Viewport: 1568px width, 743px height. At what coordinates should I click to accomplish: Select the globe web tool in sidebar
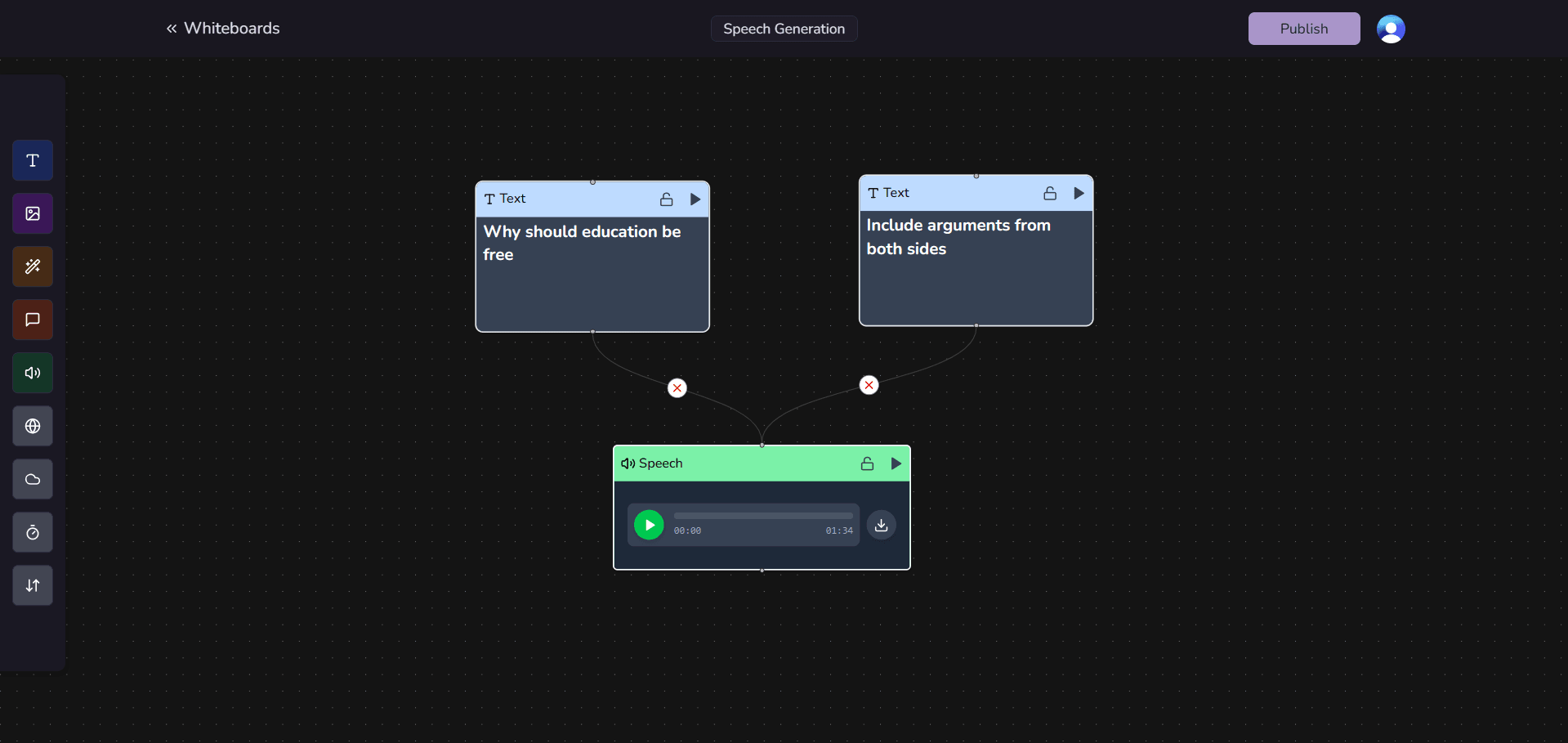click(33, 426)
